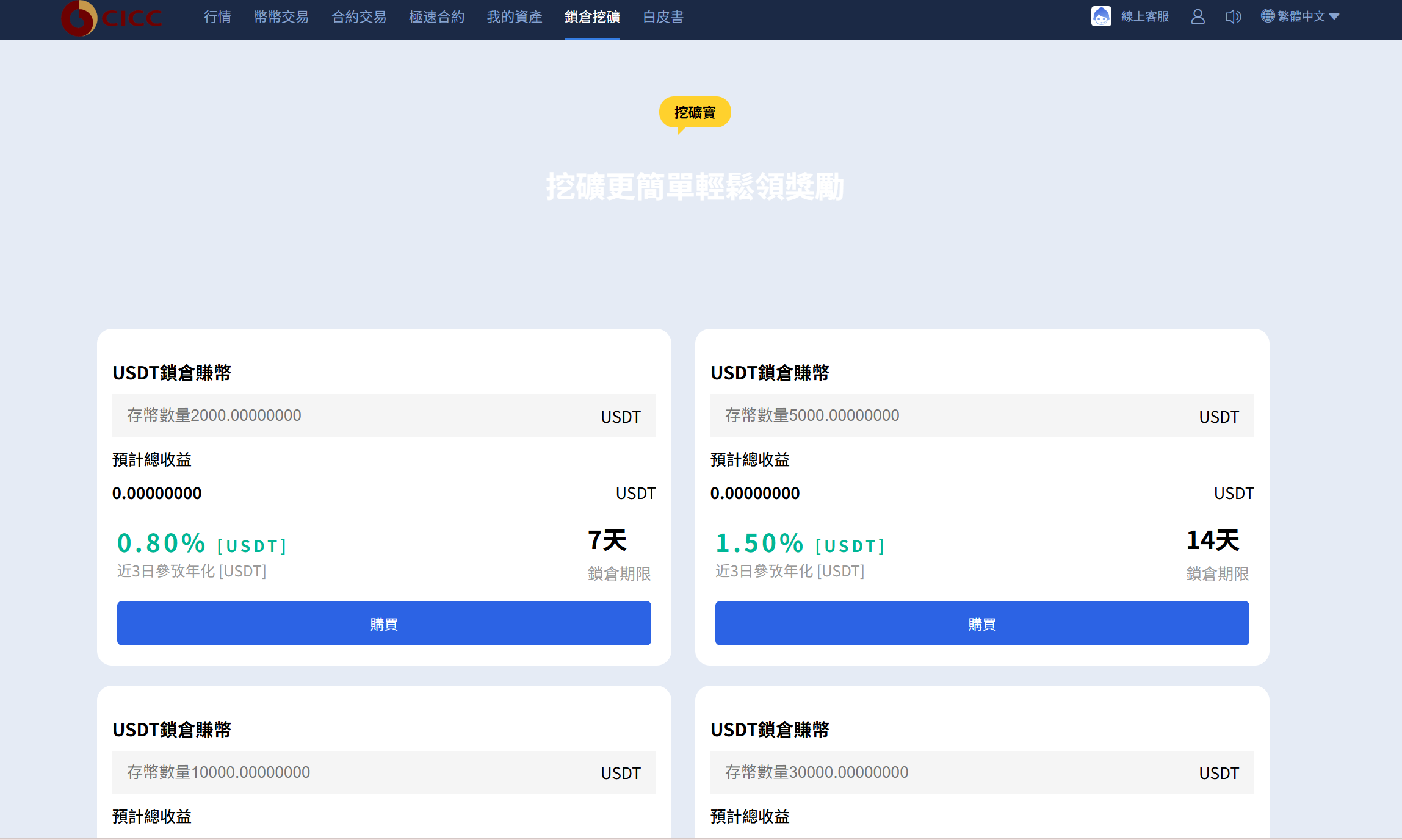
Task: Open 合約交易 contract trading page
Action: point(359,17)
